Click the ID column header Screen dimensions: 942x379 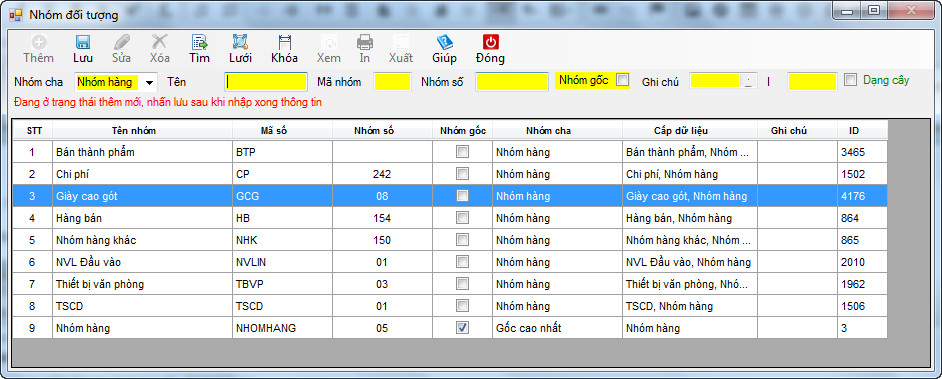(862, 130)
